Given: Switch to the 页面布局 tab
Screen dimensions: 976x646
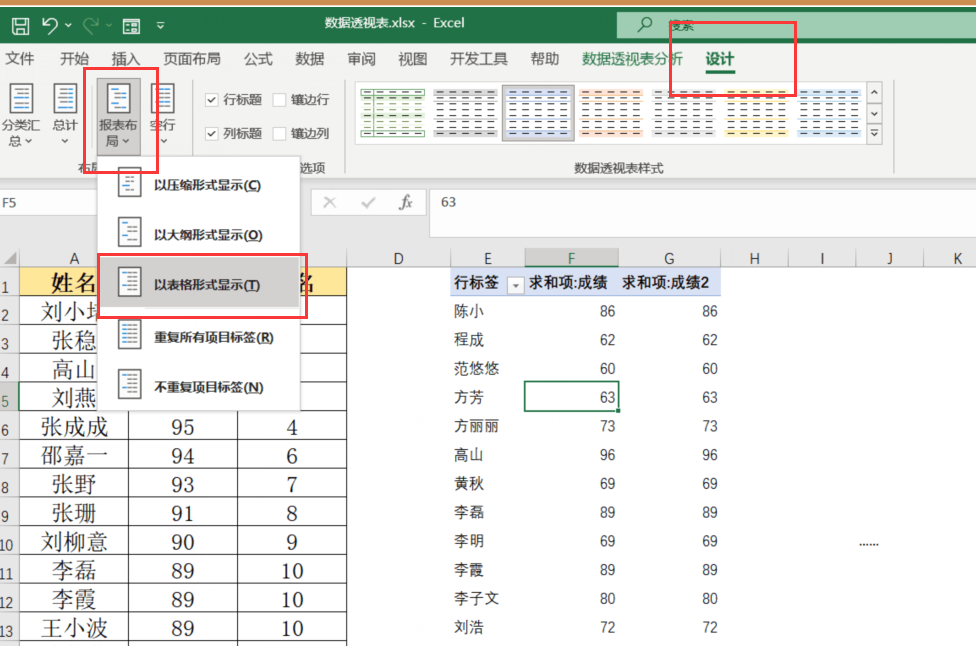Looking at the screenshot, I should pos(192,59).
